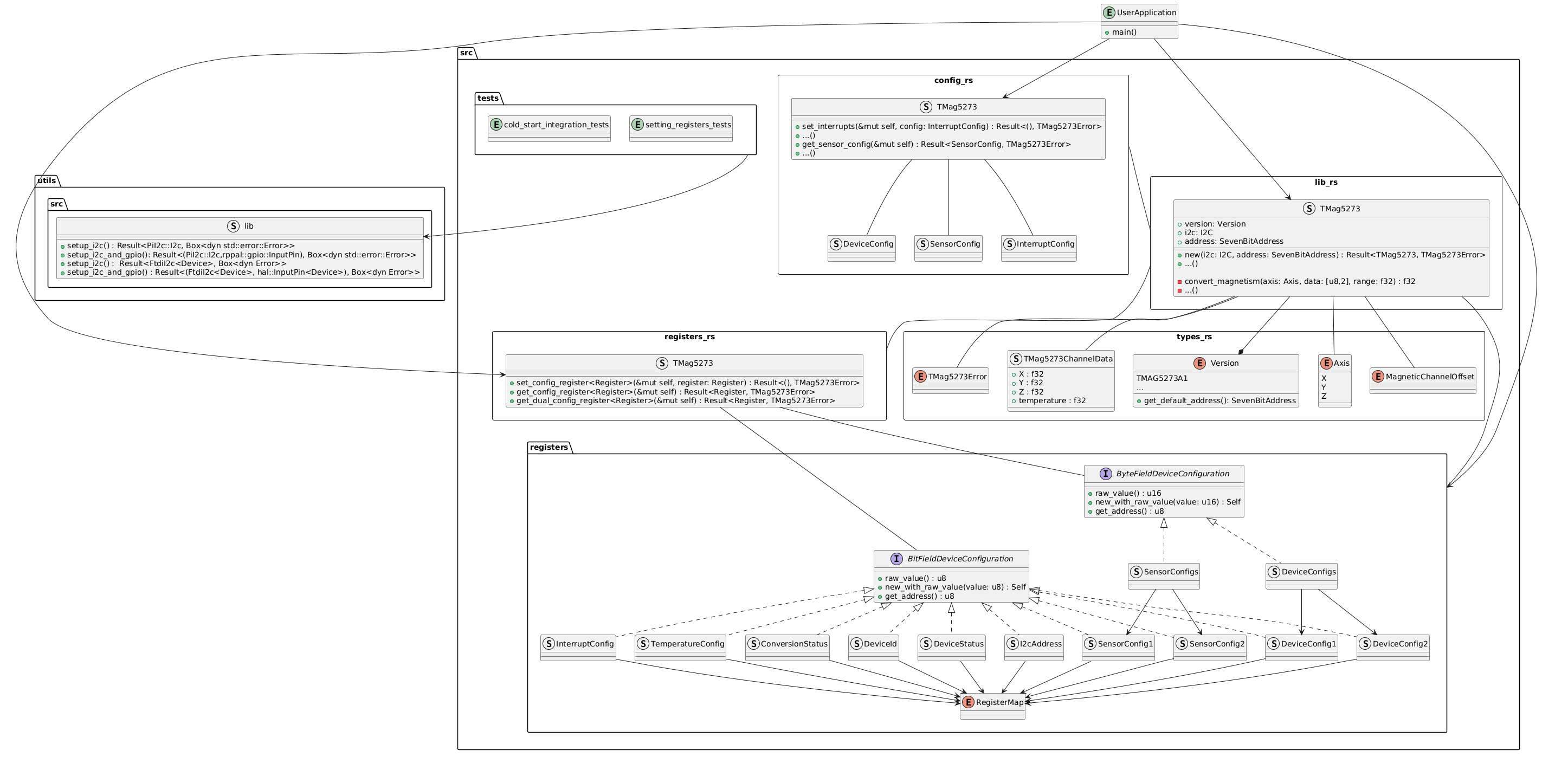The image size is (1568, 757).
Task: Click the E icon of TMag5273Error
Action: [x=920, y=377]
